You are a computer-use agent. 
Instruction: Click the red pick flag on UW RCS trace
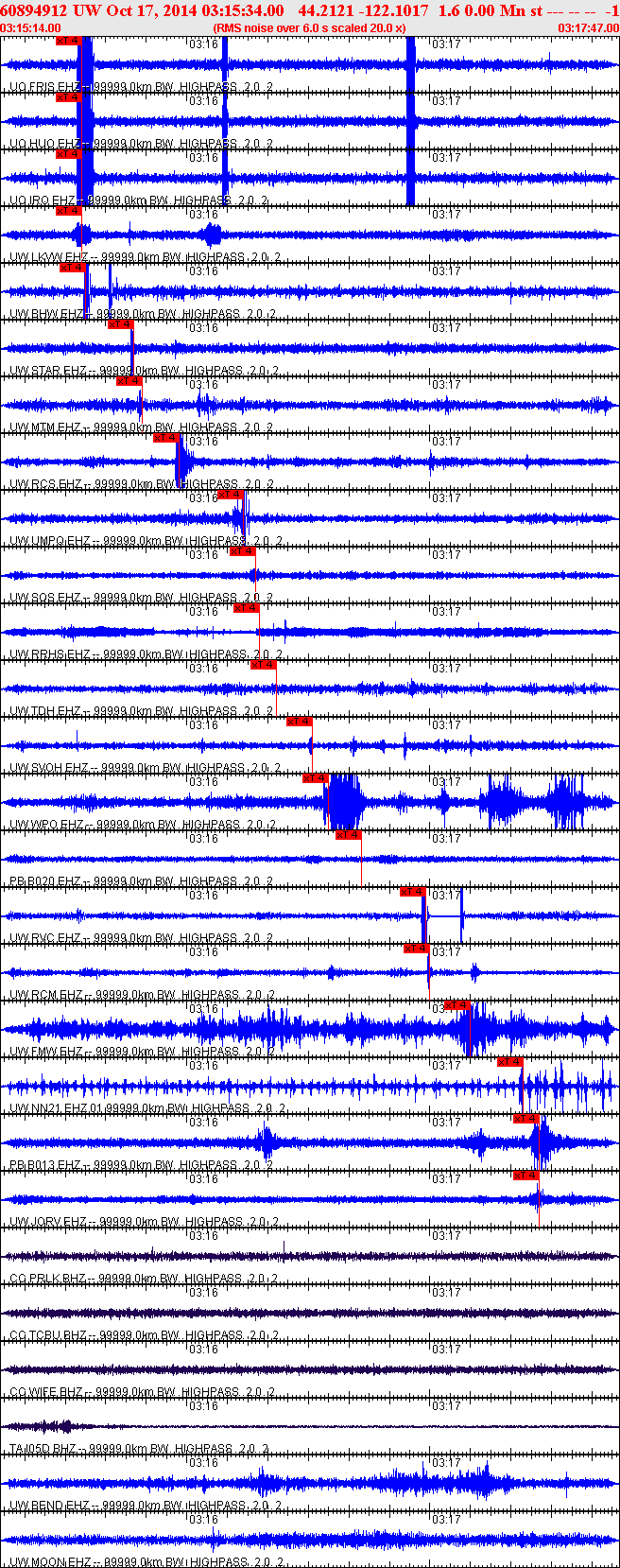[x=165, y=438]
